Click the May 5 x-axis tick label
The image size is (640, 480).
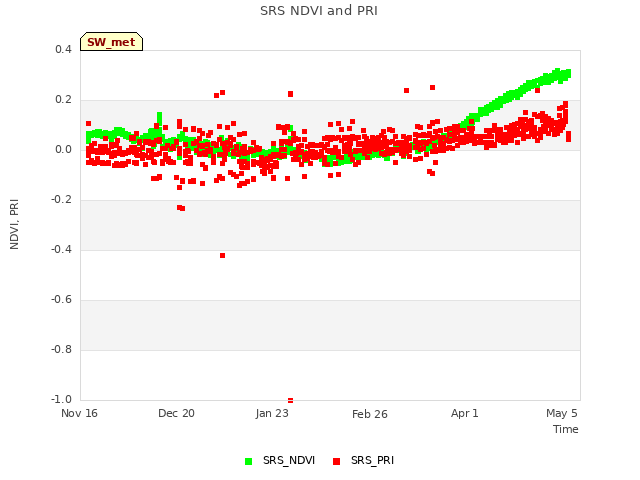562,413
